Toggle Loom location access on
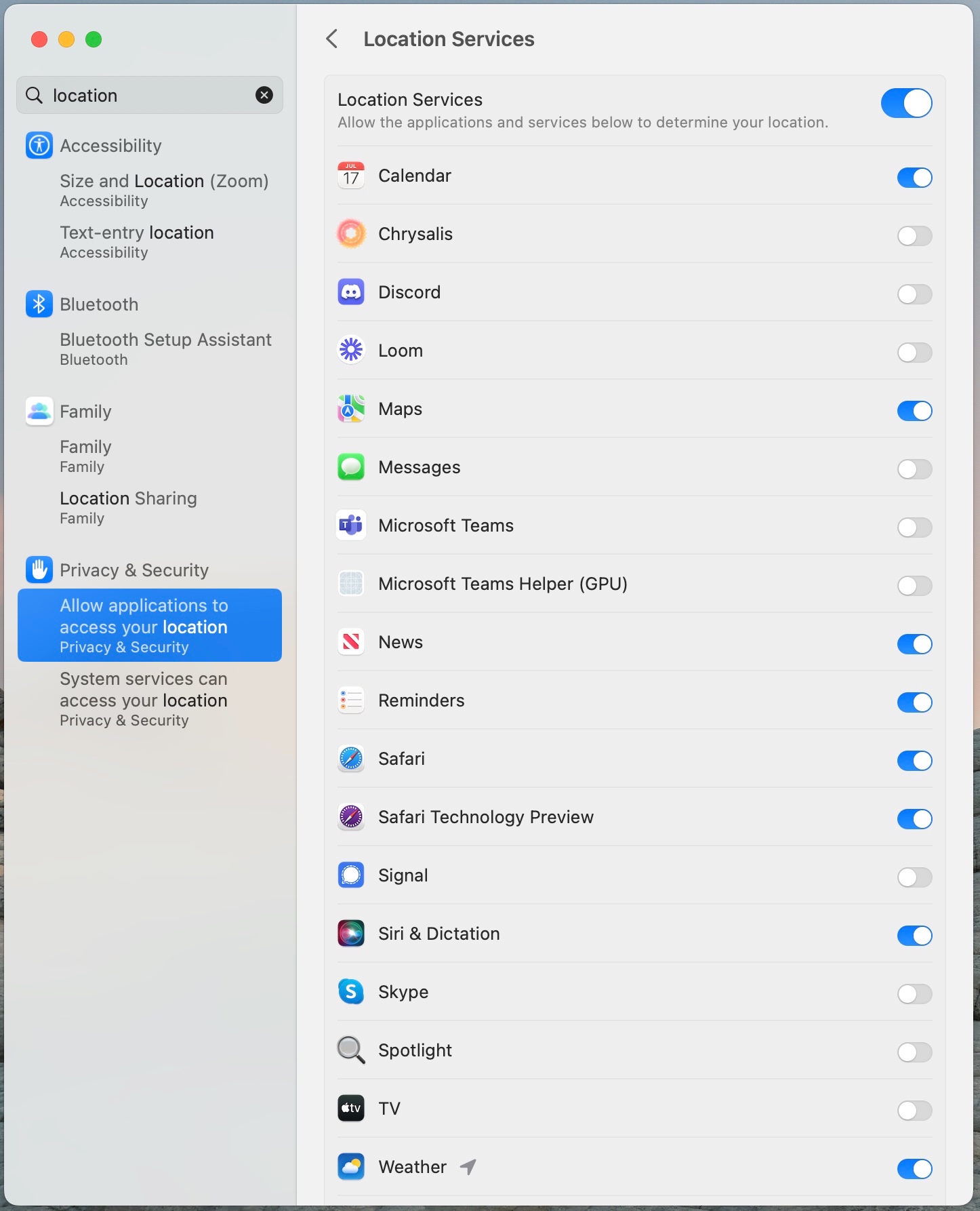The height and width of the screenshot is (1211, 980). 915,353
